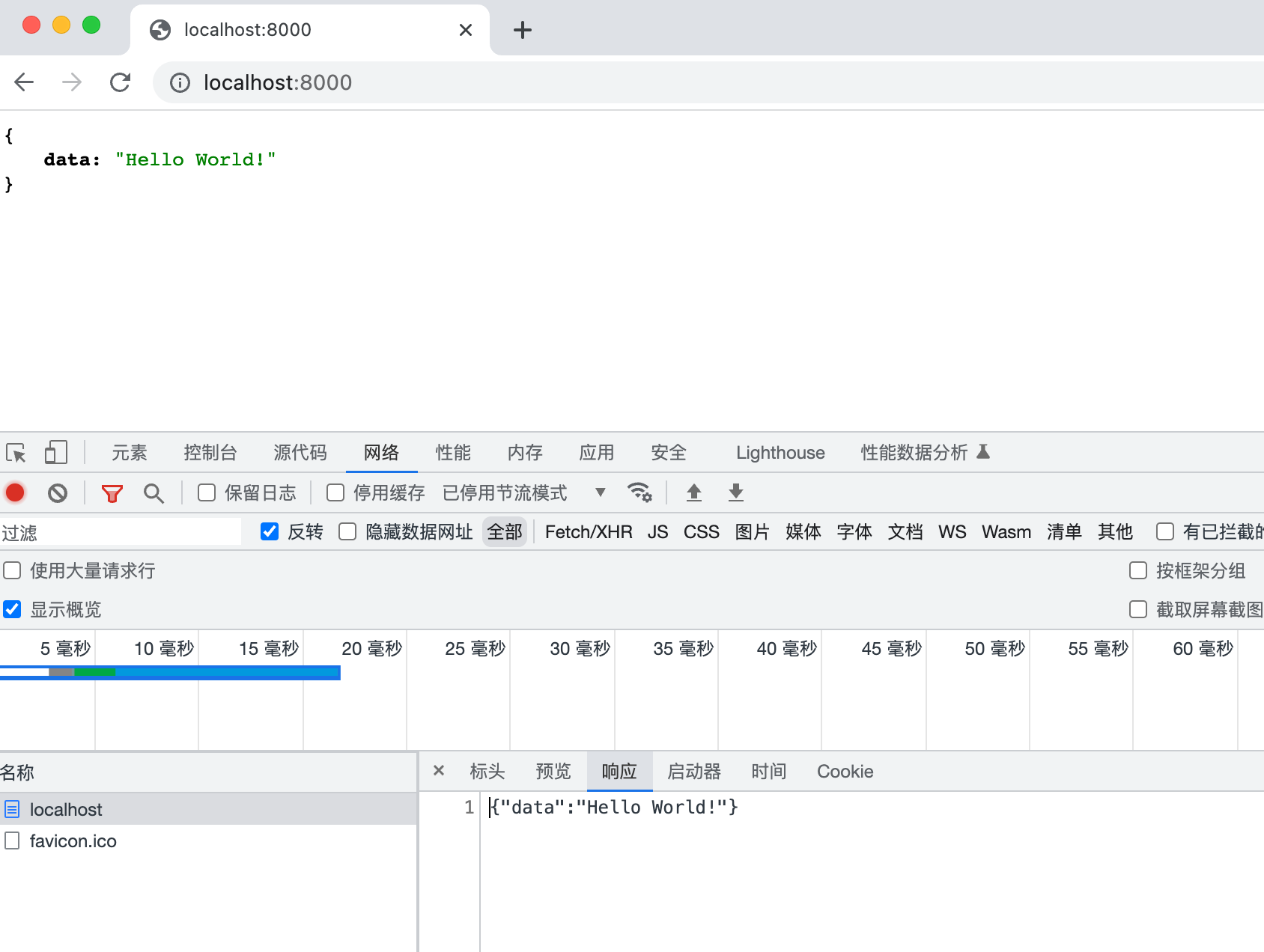This screenshot has height=952, width=1264.
Task: Close the localhost:8000 browser tab
Action: point(466,30)
